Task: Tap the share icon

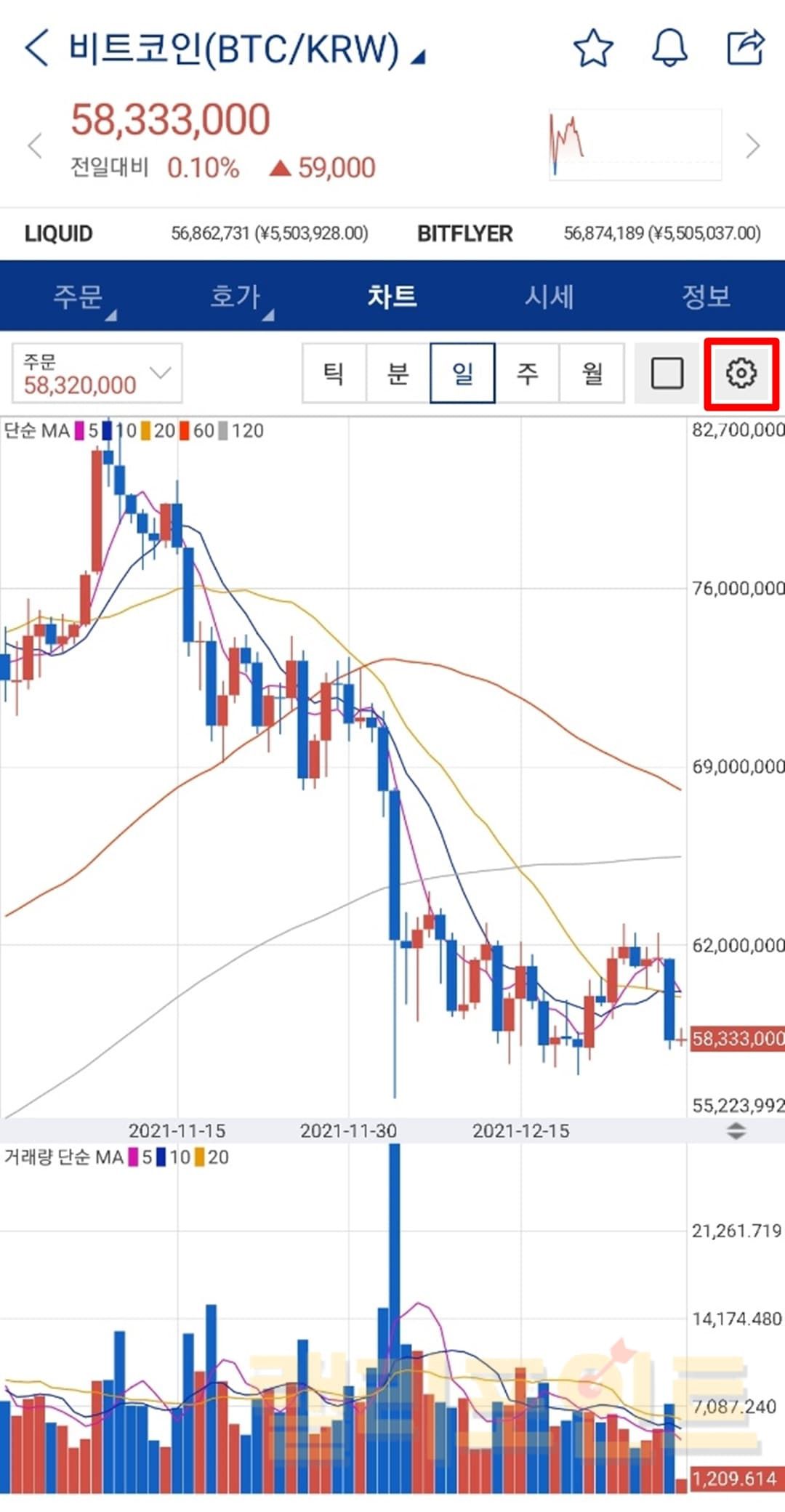Action: coord(746,49)
